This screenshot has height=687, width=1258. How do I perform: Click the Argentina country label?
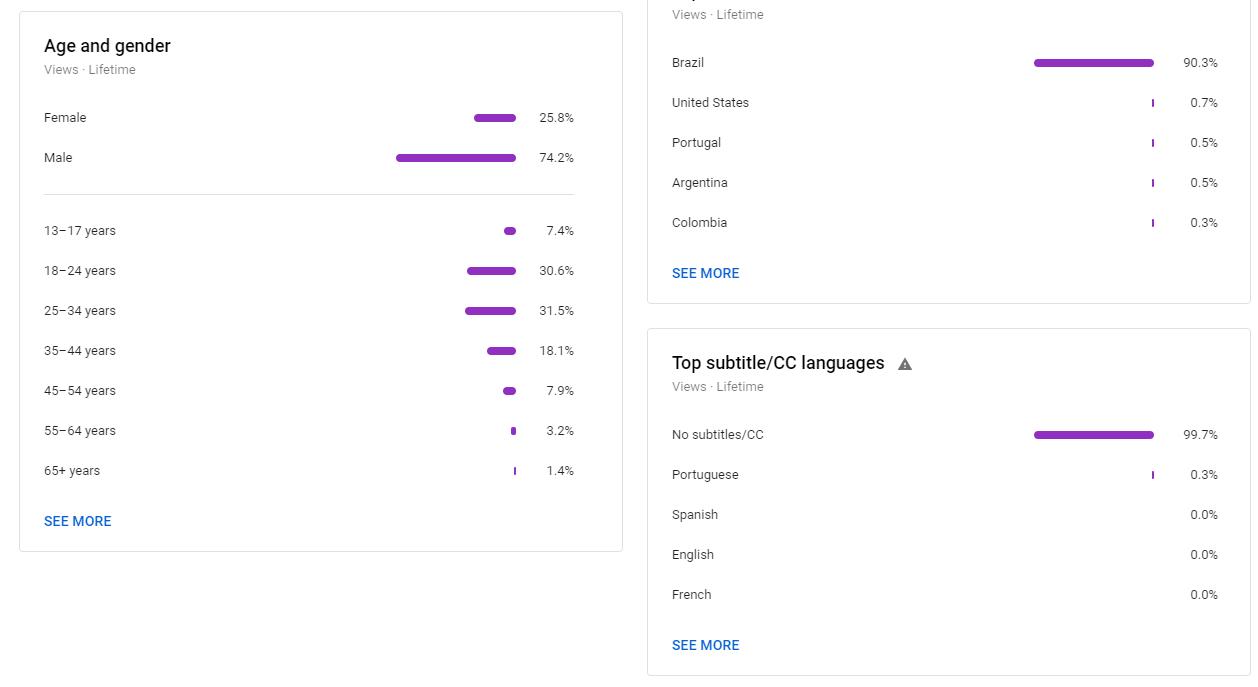(x=700, y=183)
